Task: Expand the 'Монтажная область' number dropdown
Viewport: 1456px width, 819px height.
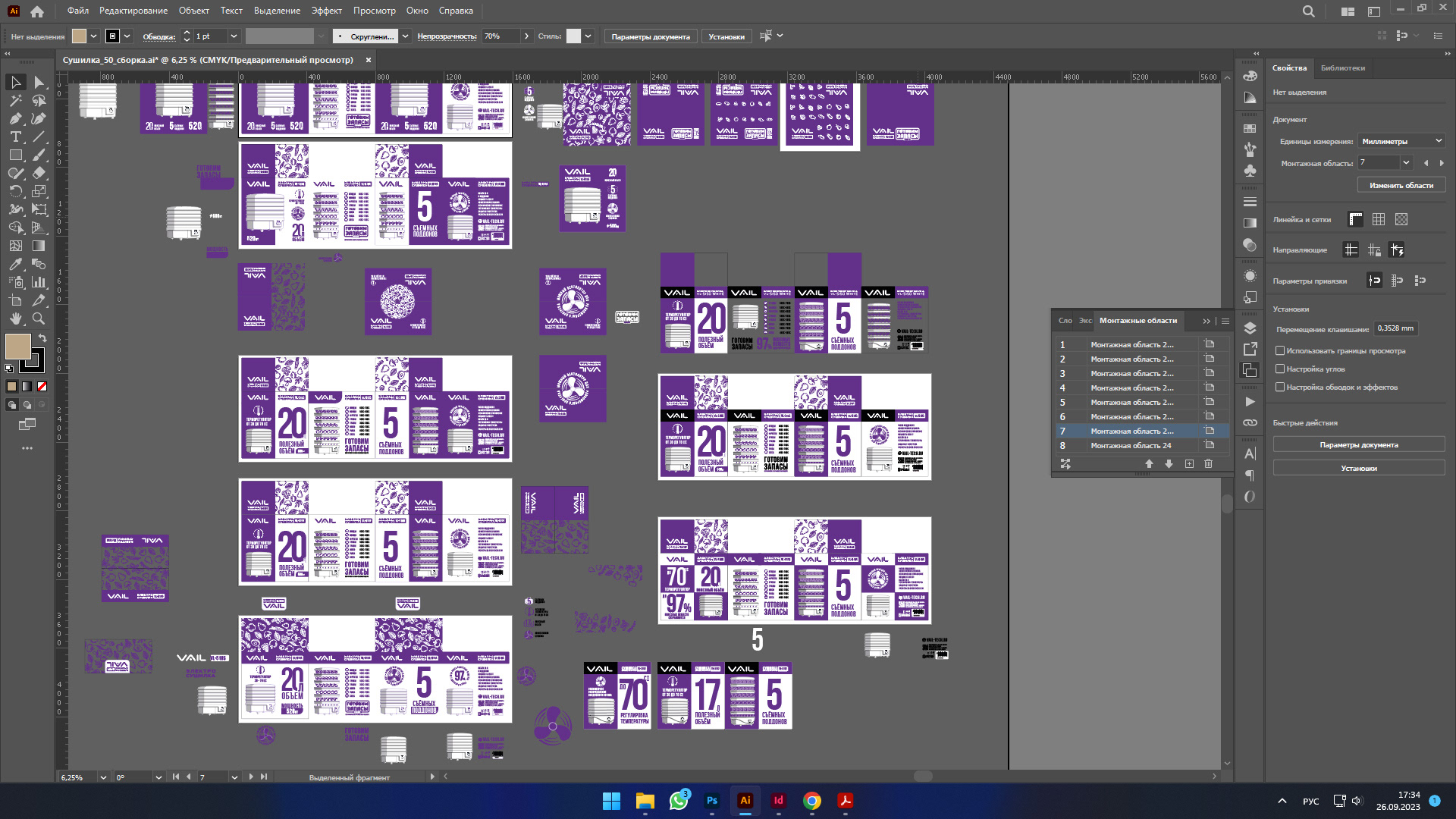Action: tap(1406, 162)
